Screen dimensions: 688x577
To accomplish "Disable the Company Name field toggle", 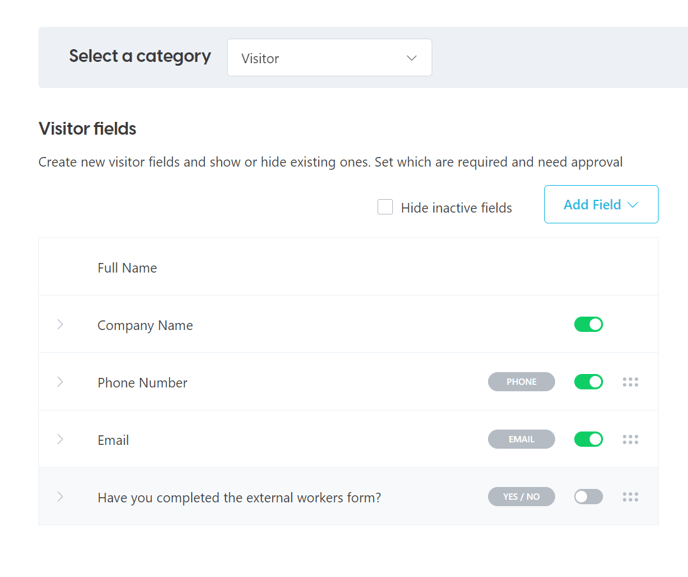I will coord(588,325).
